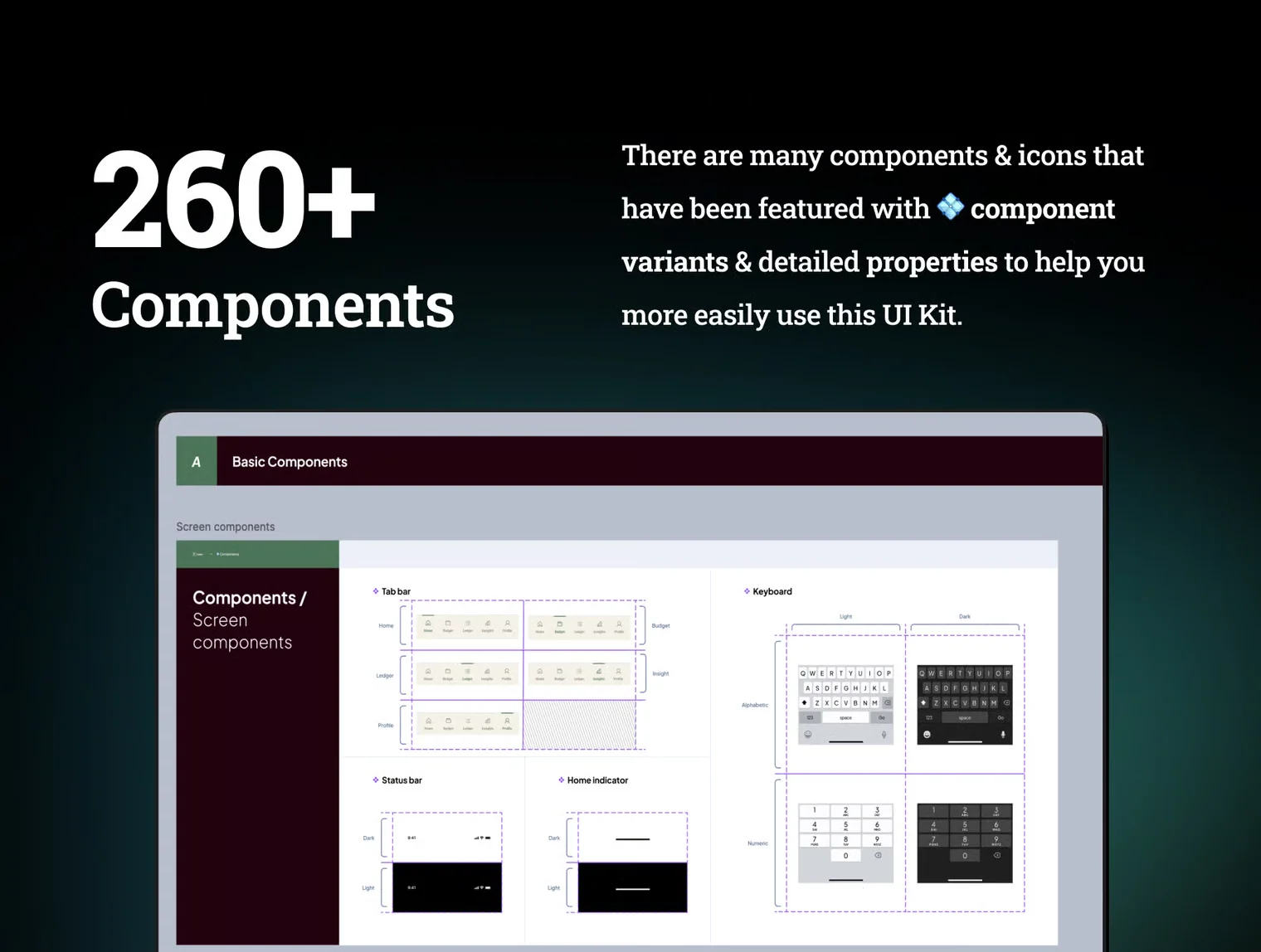Screen dimensions: 1261x952
Task: Click the 'Components / Screen components' sidebar heading
Action: tap(249, 619)
